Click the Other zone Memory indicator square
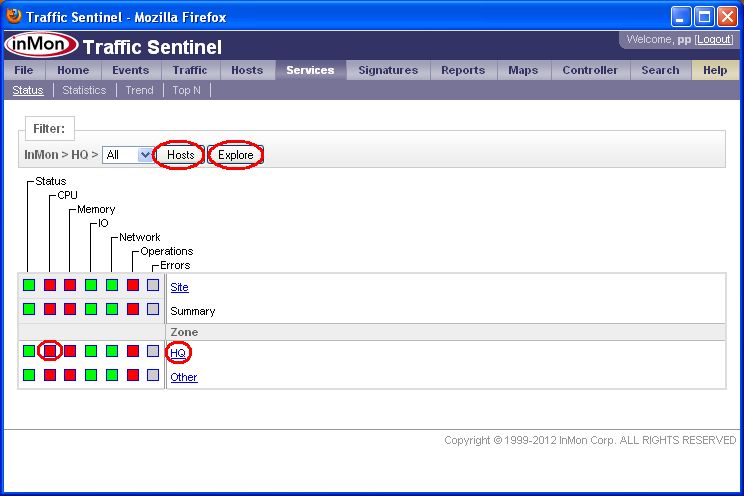 [x=70, y=375]
